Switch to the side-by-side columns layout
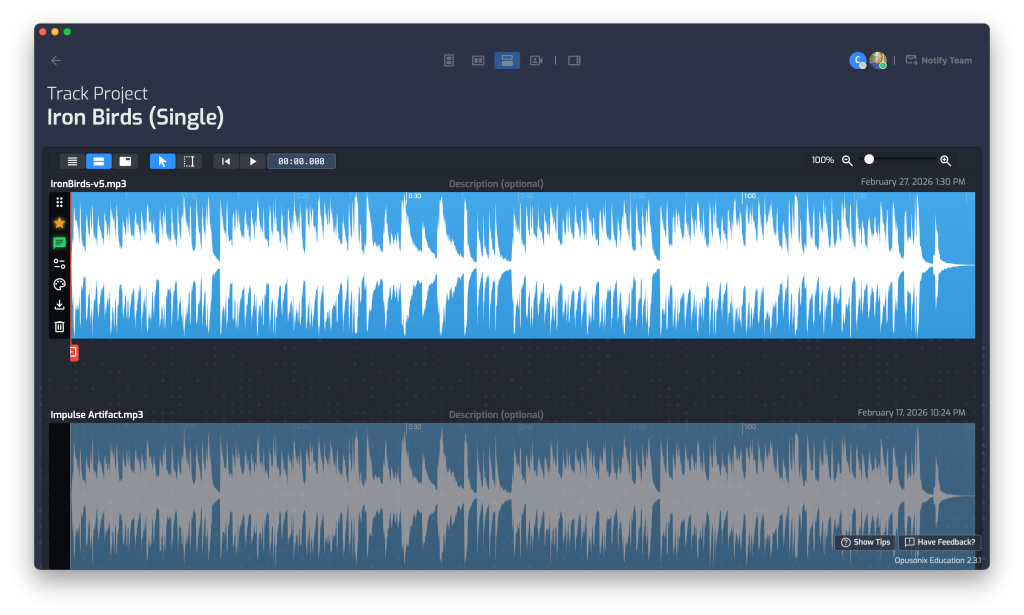The image size is (1024, 615). [478, 60]
